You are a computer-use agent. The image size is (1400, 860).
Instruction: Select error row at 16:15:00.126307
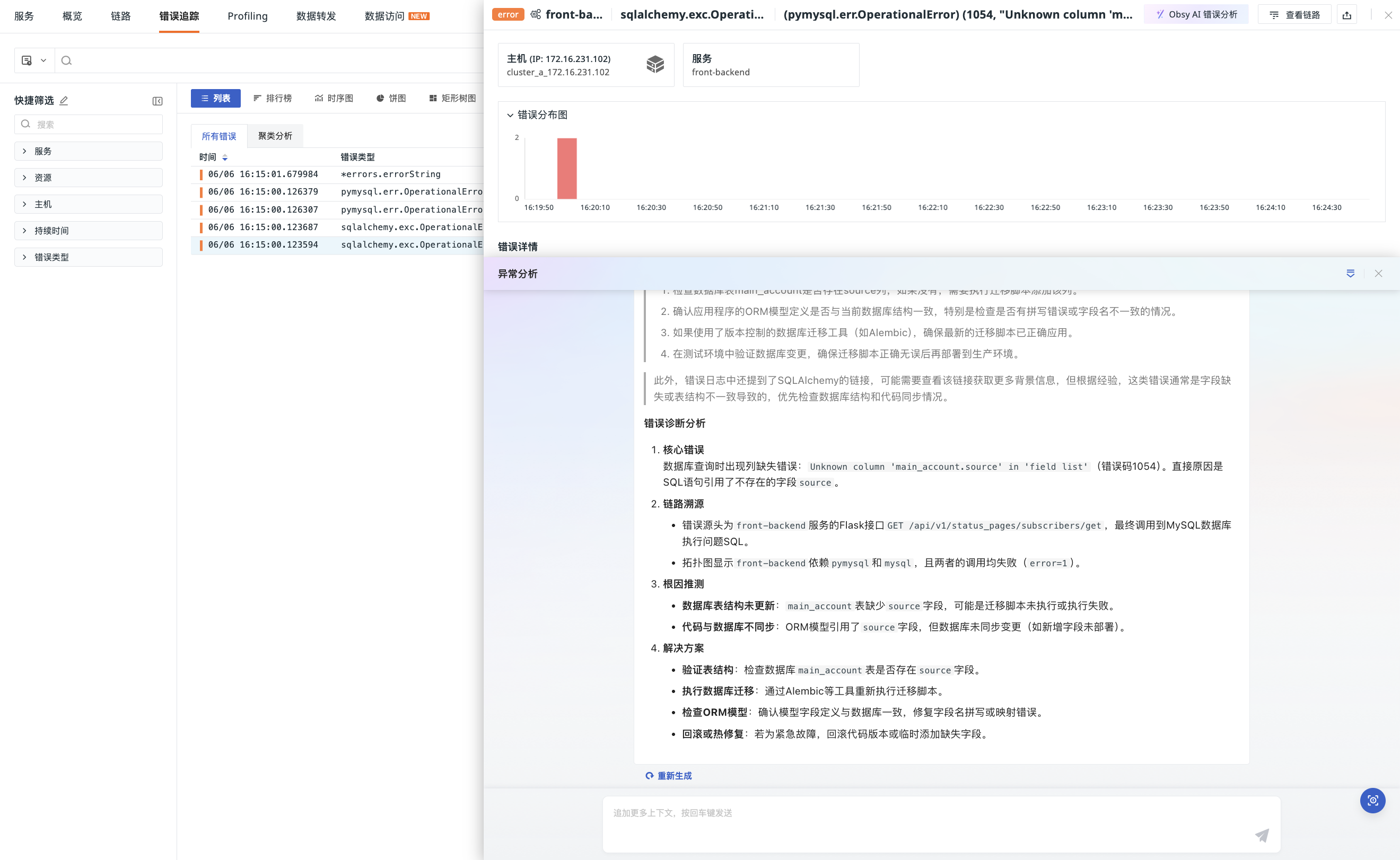337,209
